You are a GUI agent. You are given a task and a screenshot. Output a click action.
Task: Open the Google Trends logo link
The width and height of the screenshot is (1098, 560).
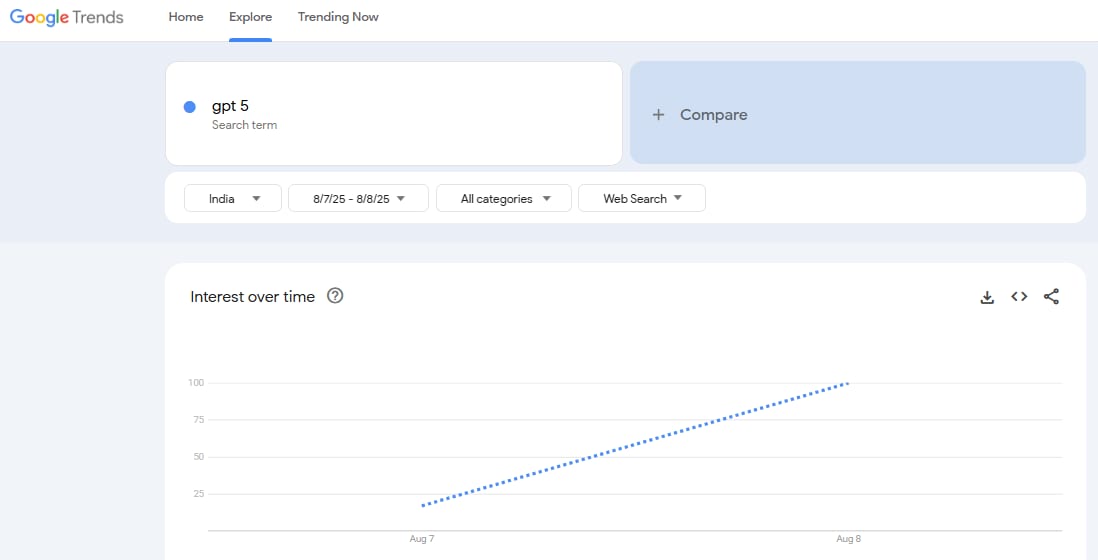[67, 18]
